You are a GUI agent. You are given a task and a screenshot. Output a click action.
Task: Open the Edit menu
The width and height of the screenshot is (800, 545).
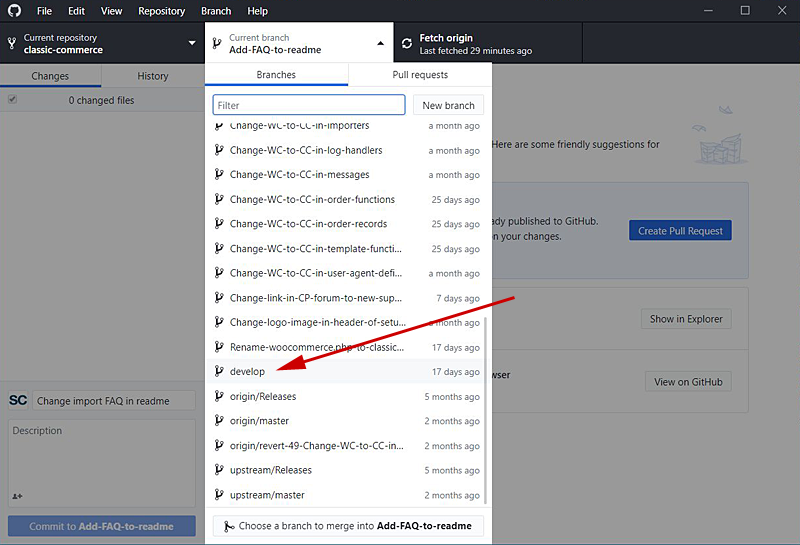click(x=77, y=11)
